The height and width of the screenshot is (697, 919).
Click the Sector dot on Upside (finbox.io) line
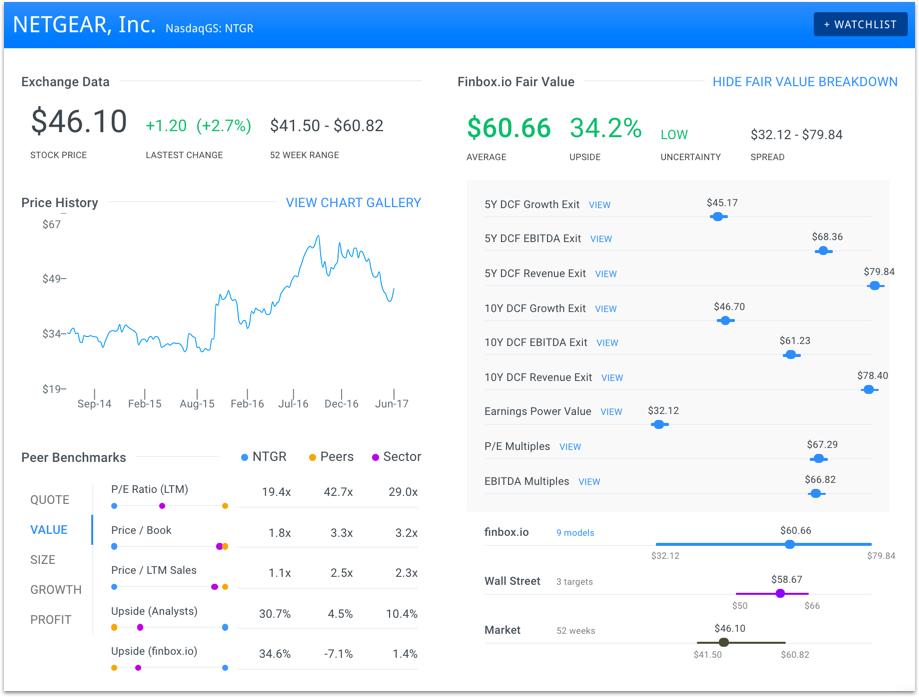click(138, 668)
